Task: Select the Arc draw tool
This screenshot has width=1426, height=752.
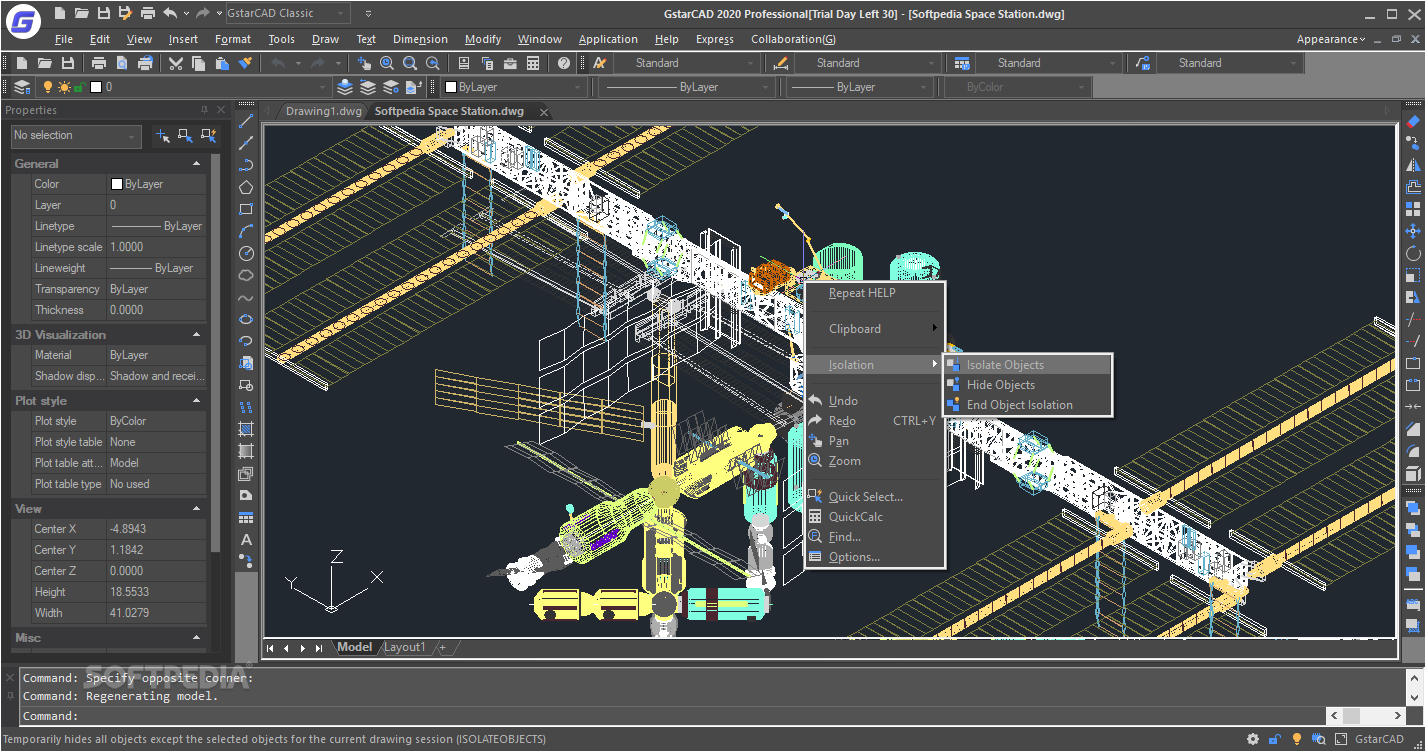Action: coord(246,231)
